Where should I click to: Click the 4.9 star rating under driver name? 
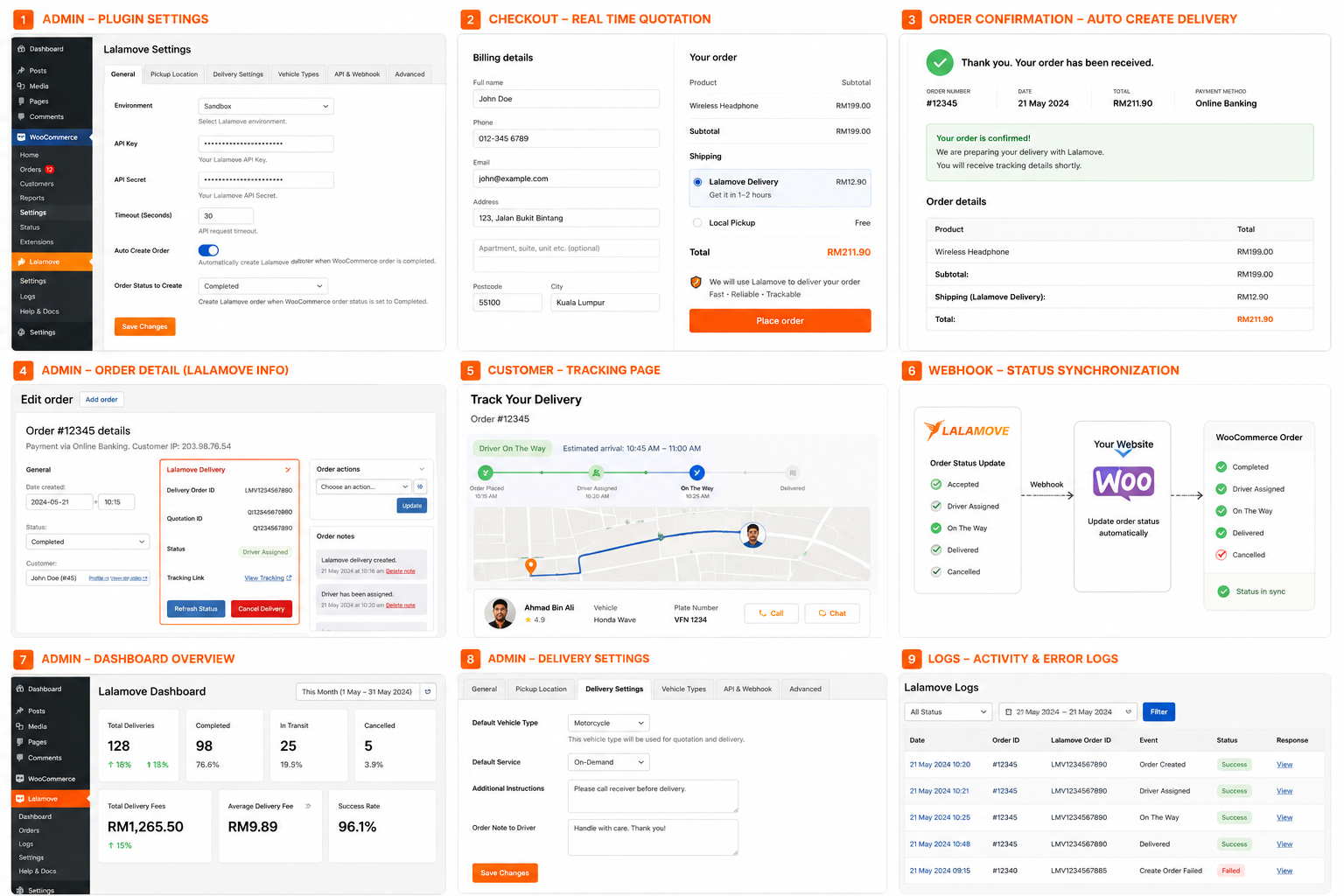pyautogui.click(x=535, y=619)
